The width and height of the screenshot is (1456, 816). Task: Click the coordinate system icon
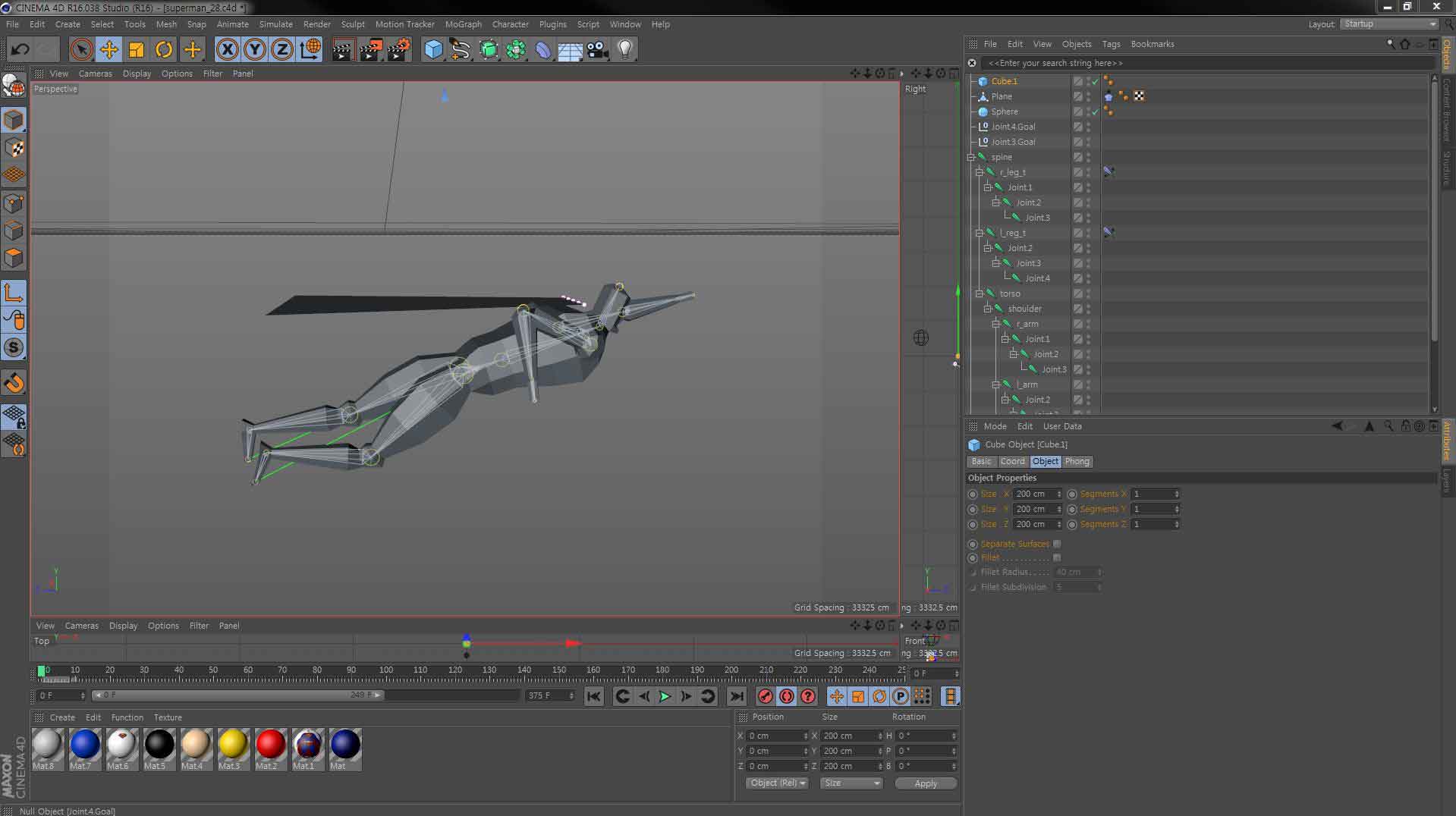[310, 50]
